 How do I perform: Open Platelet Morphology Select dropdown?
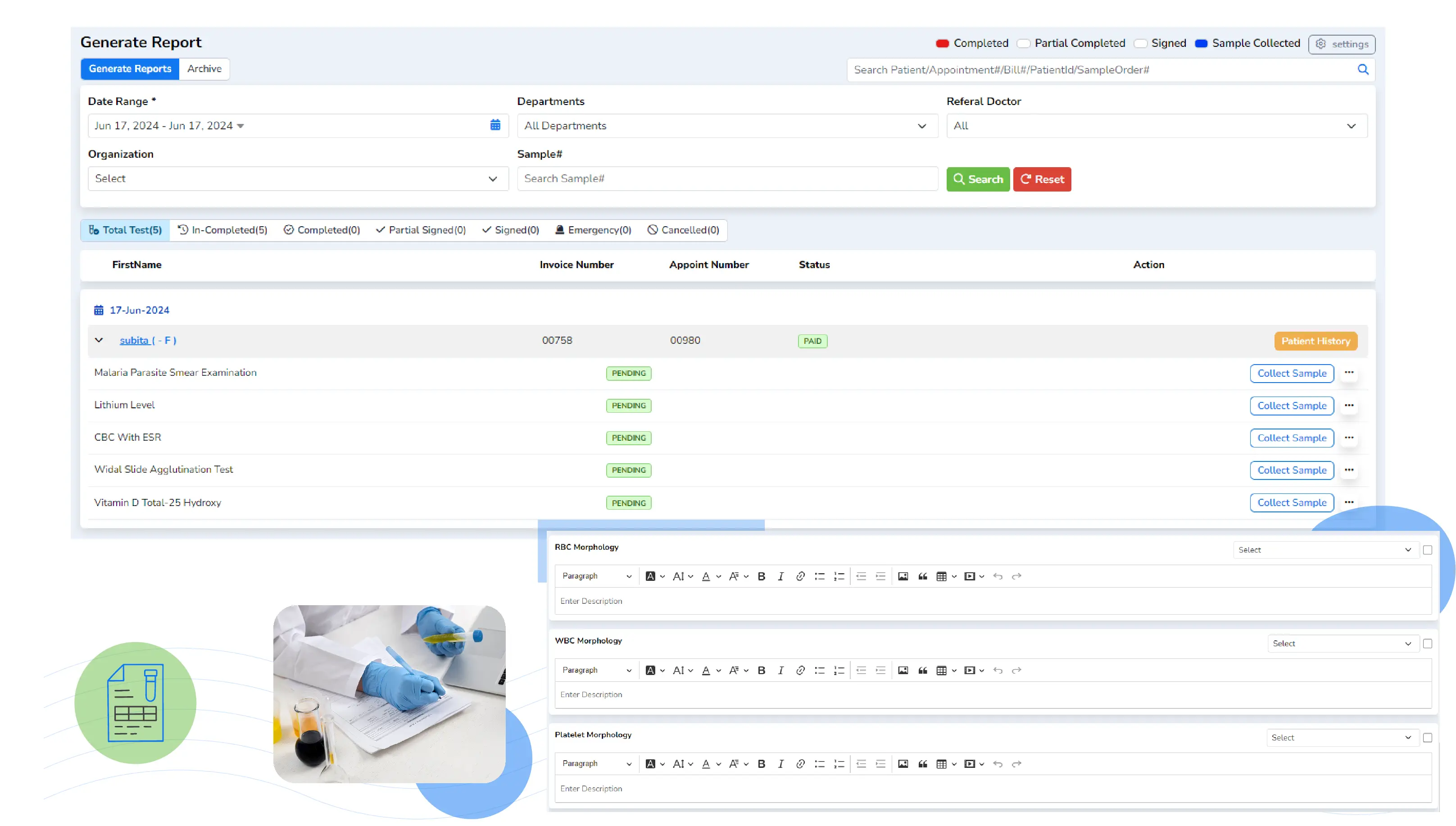tap(1342, 738)
